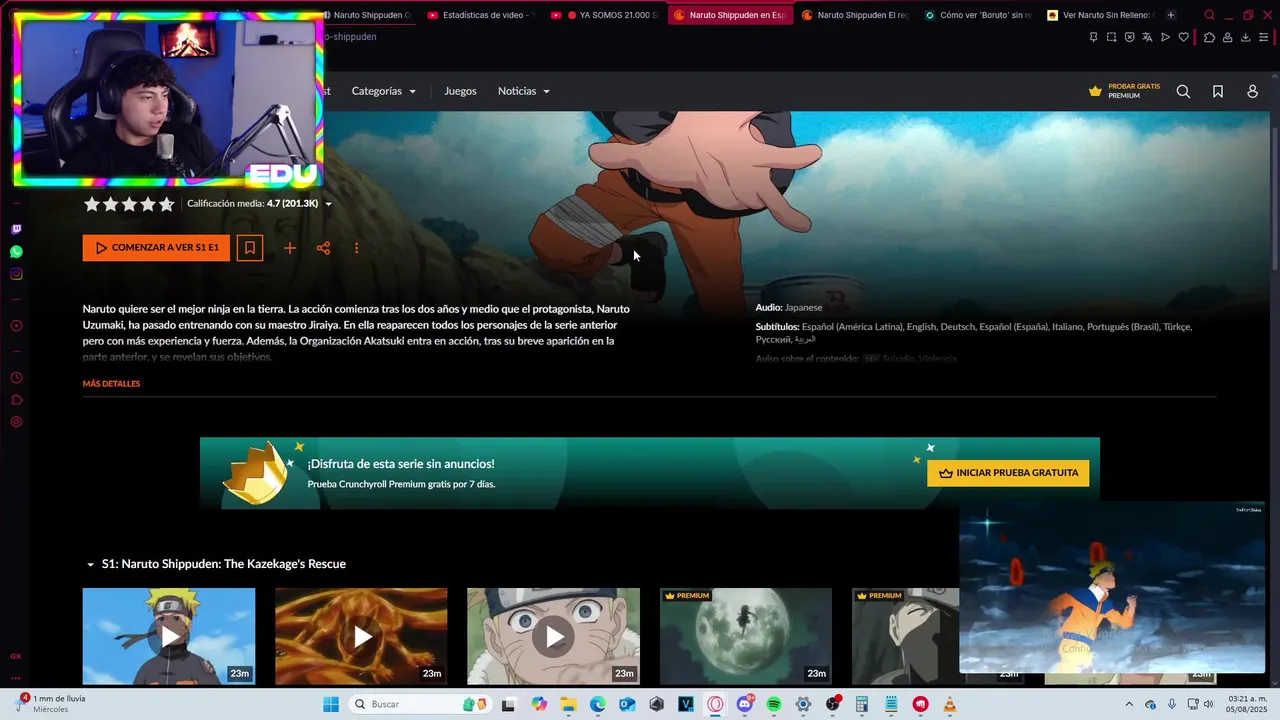Viewport: 1280px width, 720px height.
Task: Click 'Comenzar a ver S1 E1' button
Action: point(156,248)
